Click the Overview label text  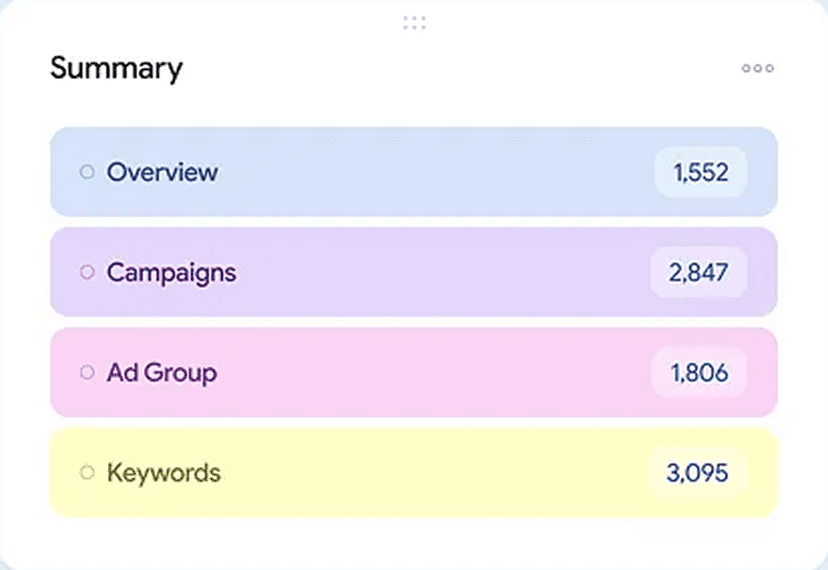162,172
